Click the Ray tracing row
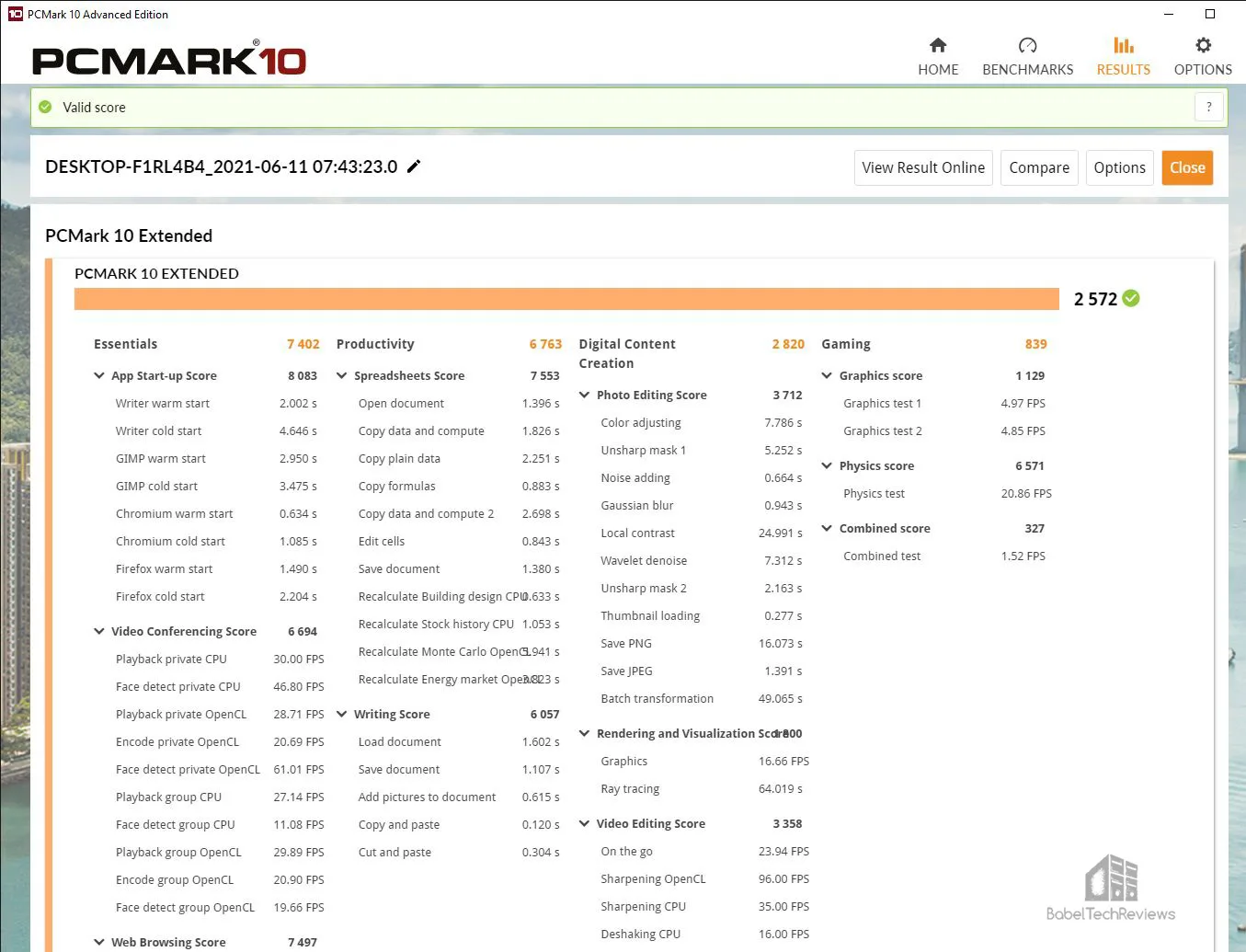1246x952 pixels. [702, 788]
